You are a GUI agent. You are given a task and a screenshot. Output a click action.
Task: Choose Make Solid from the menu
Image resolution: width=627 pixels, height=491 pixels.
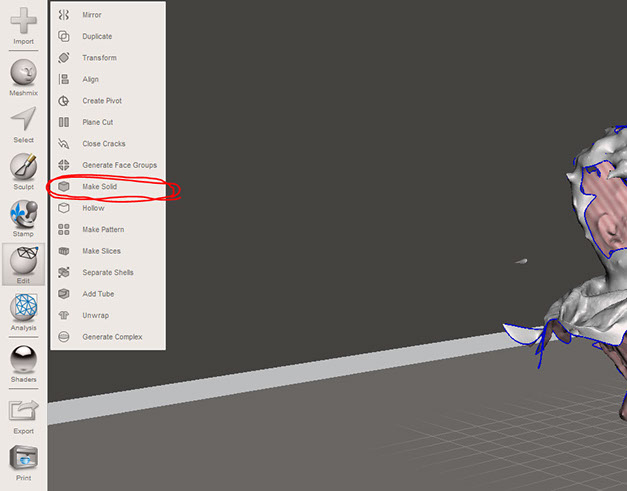point(108,187)
